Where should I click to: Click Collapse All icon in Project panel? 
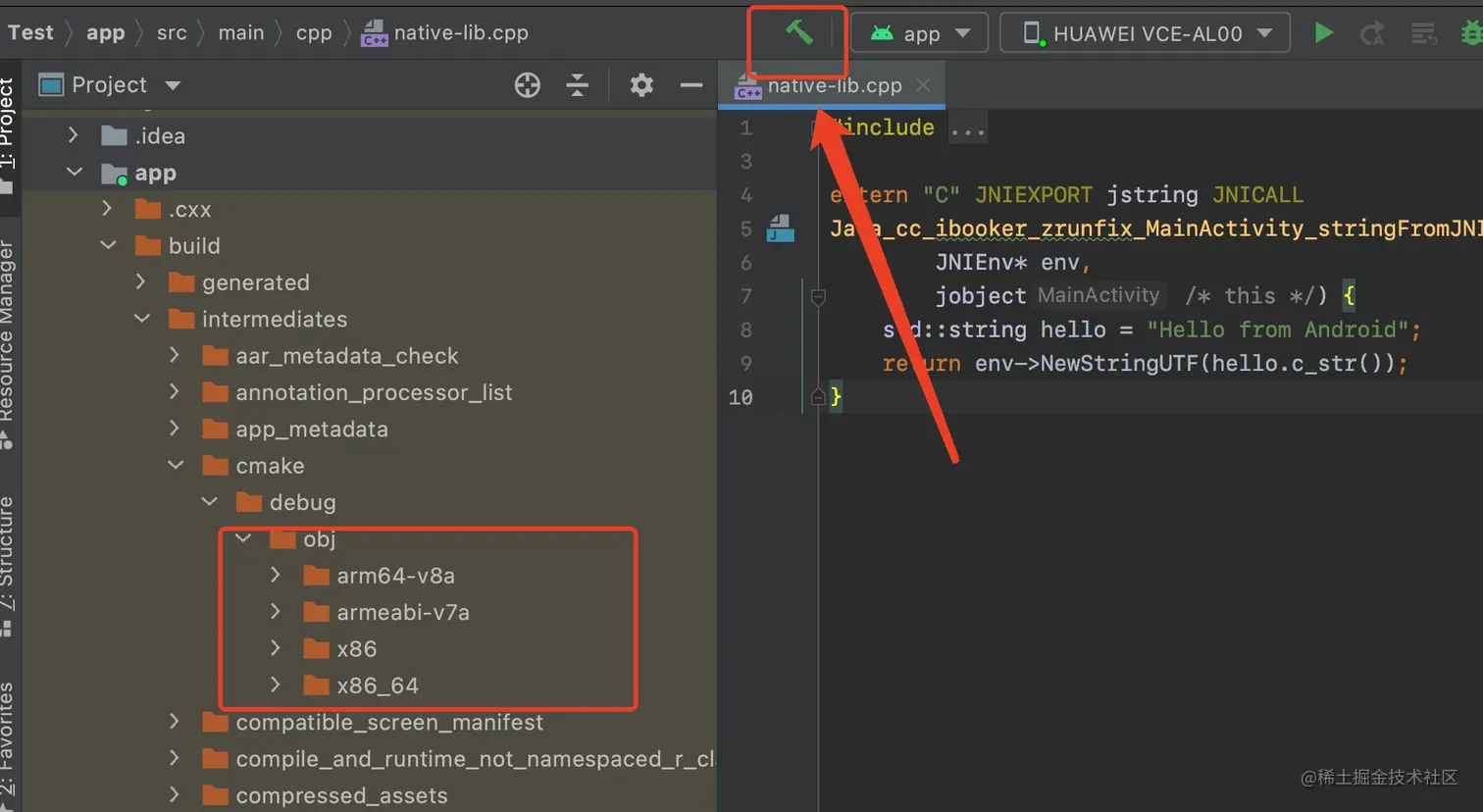[x=578, y=85]
